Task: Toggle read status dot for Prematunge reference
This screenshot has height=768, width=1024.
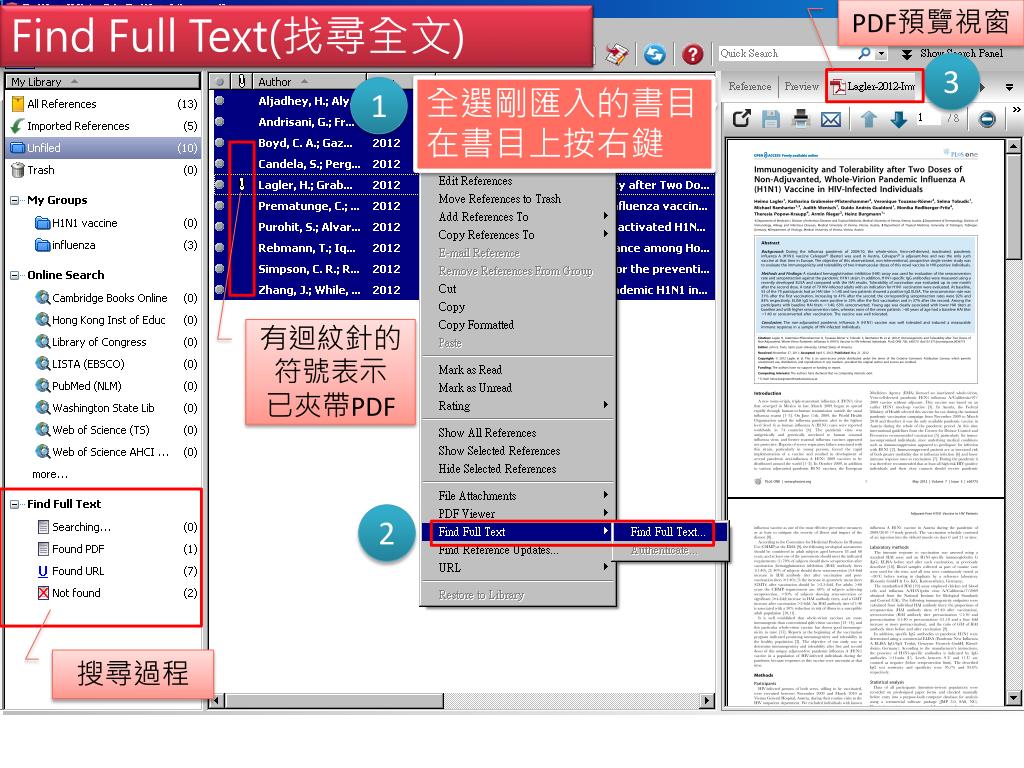Action: (x=220, y=206)
